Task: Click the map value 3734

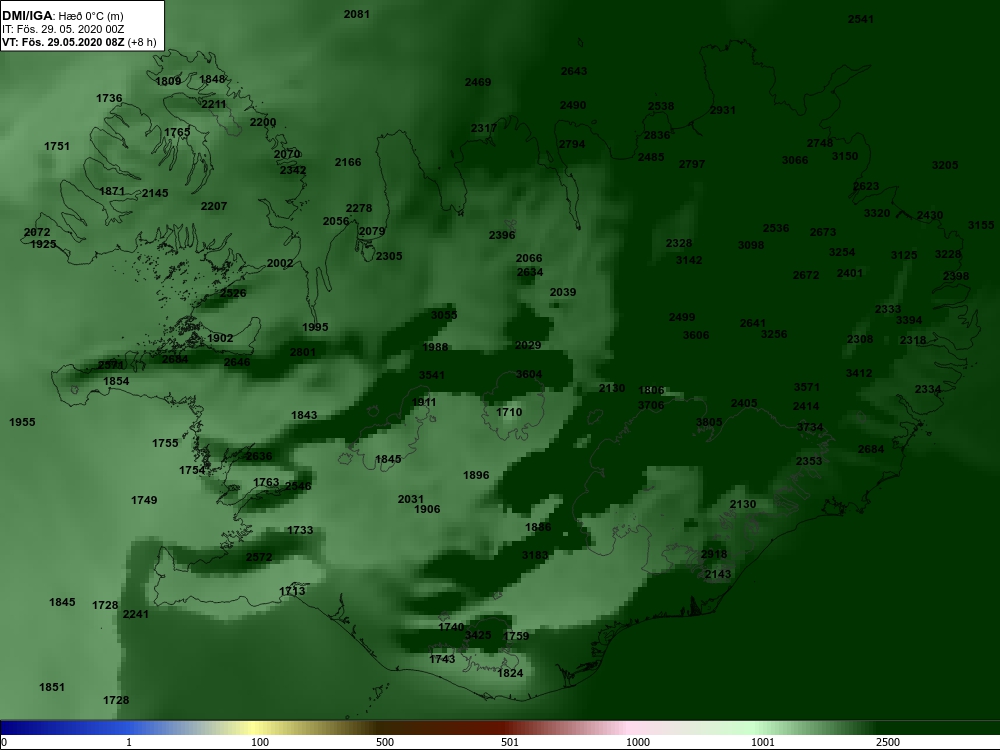Action: point(810,427)
